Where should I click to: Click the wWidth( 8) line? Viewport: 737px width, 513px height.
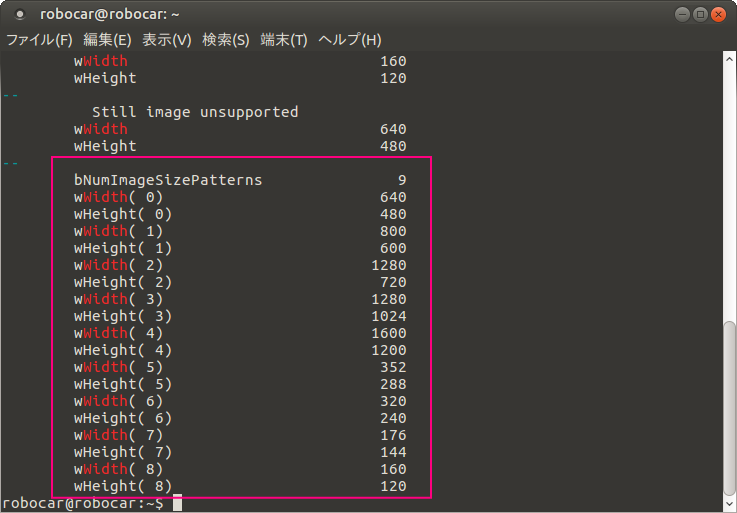pyautogui.click(x=240, y=469)
